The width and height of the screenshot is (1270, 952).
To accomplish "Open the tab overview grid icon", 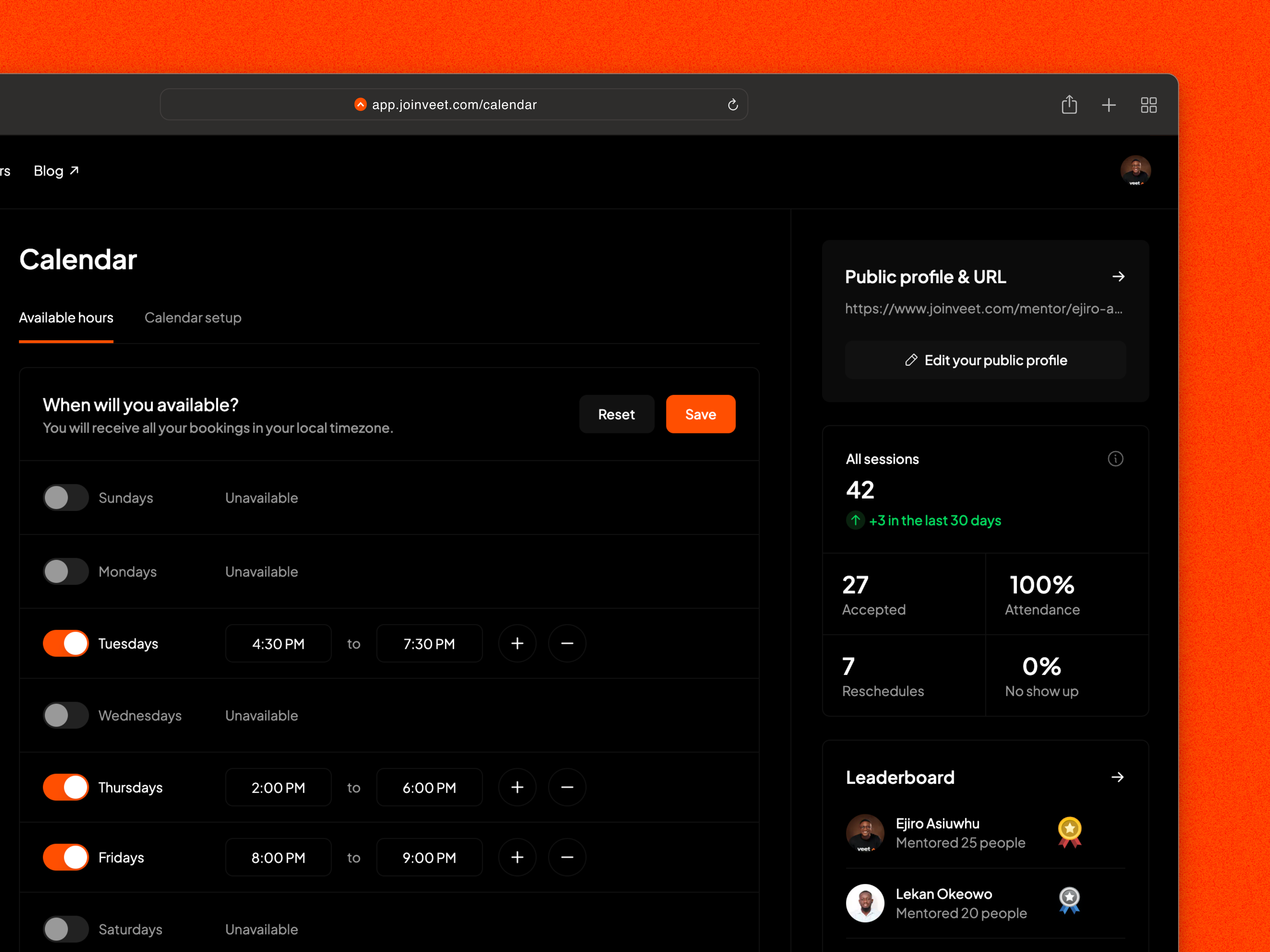I will [x=1148, y=105].
